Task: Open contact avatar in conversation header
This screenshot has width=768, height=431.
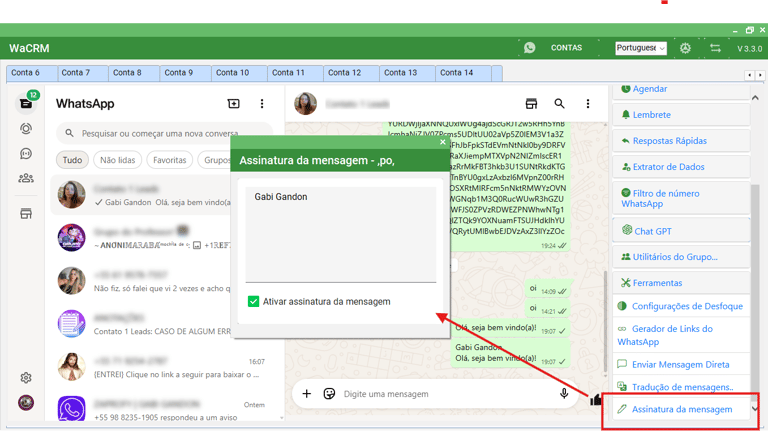Action: click(x=305, y=103)
